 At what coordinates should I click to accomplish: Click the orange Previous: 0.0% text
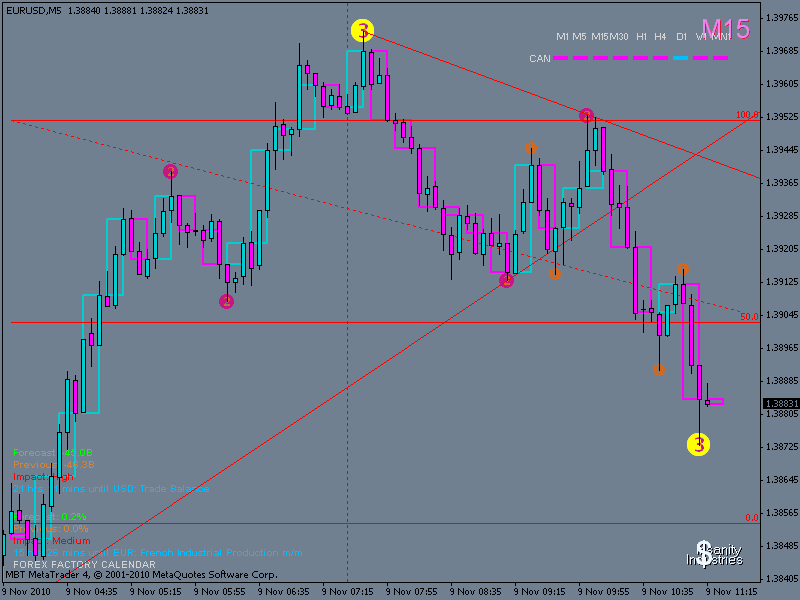pos(51,529)
